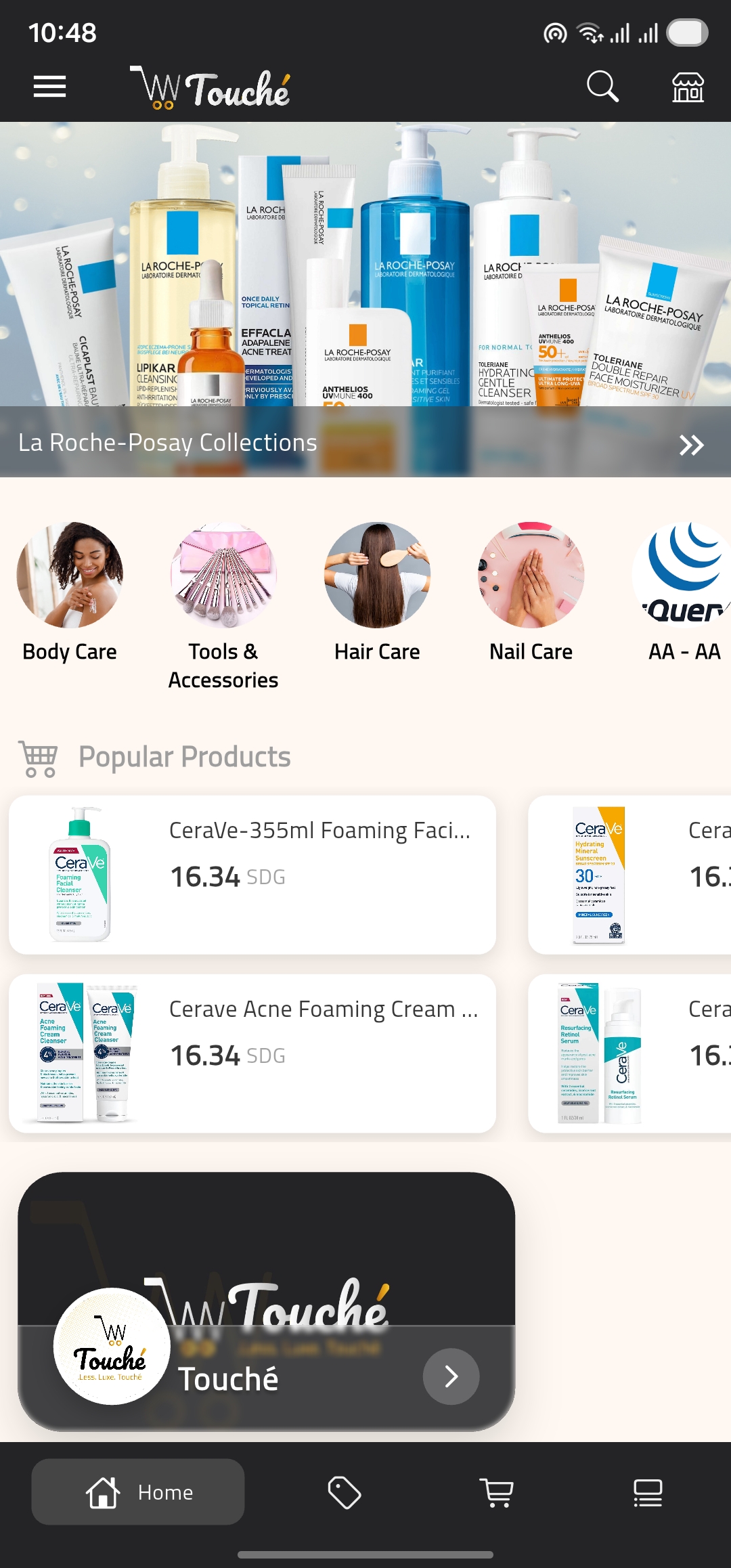The height and width of the screenshot is (1568, 731).
Task: Open the cart tab in bottom bar
Action: pyautogui.click(x=496, y=1492)
